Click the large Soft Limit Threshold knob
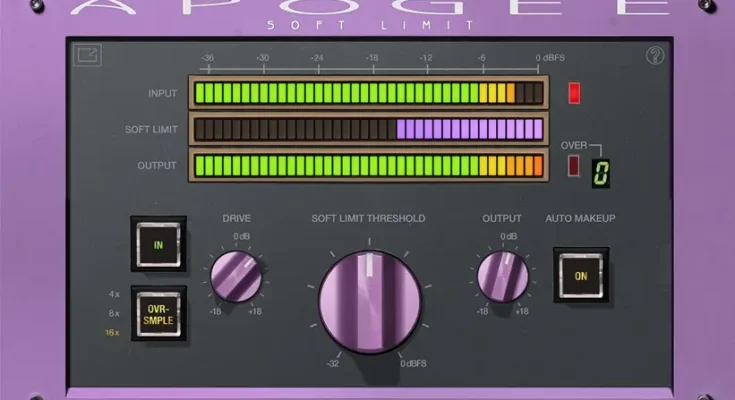This screenshot has width=735, height=400. pos(367,301)
